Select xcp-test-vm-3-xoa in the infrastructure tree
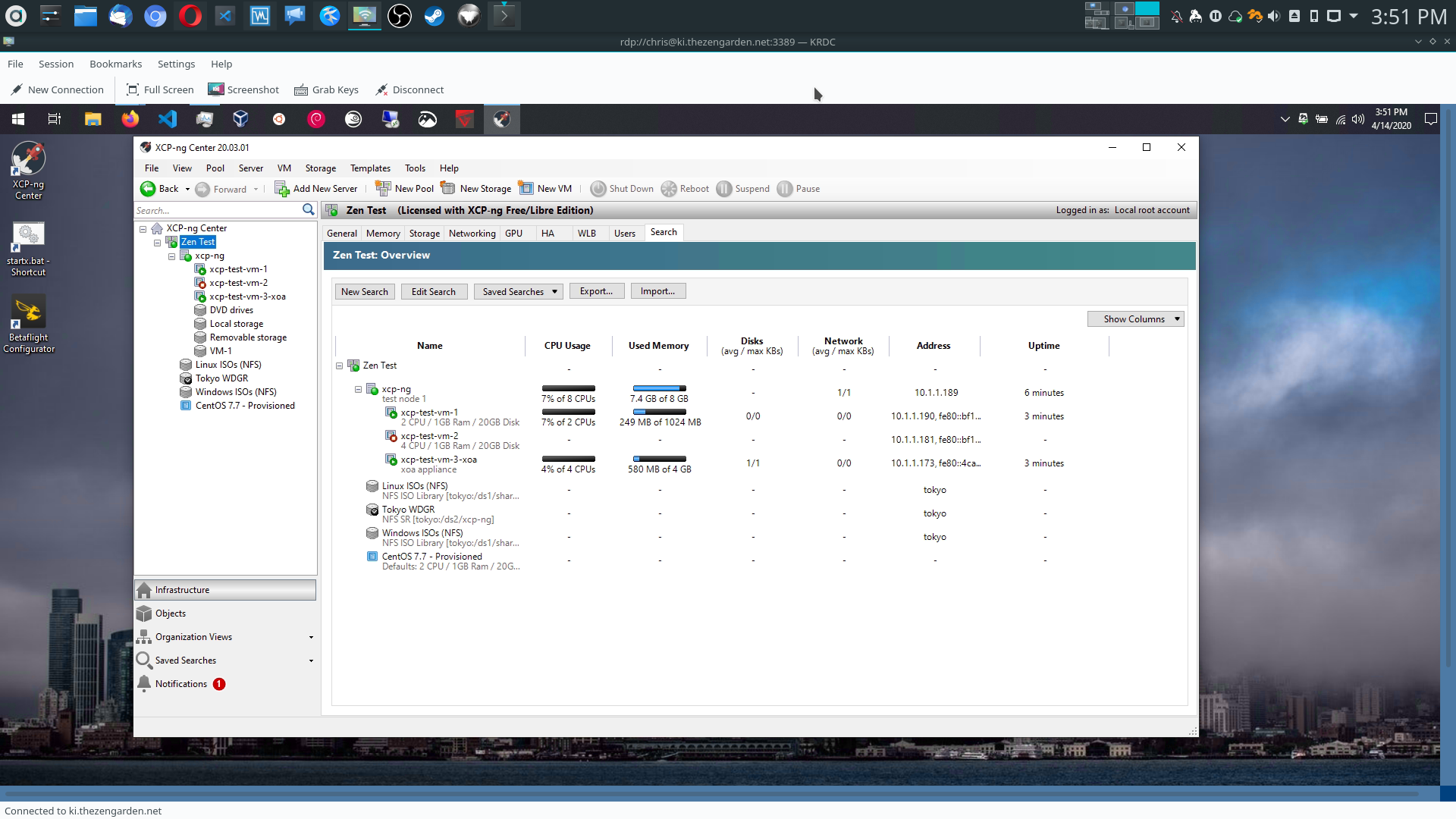The width and height of the screenshot is (1456, 819). click(247, 297)
